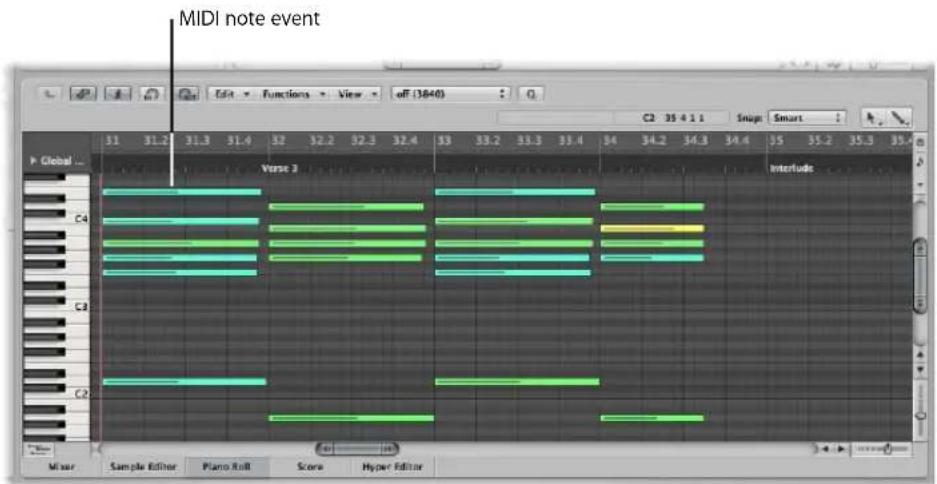
Task: Click bar 31 in the ruler
Action: [x=112, y=141]
